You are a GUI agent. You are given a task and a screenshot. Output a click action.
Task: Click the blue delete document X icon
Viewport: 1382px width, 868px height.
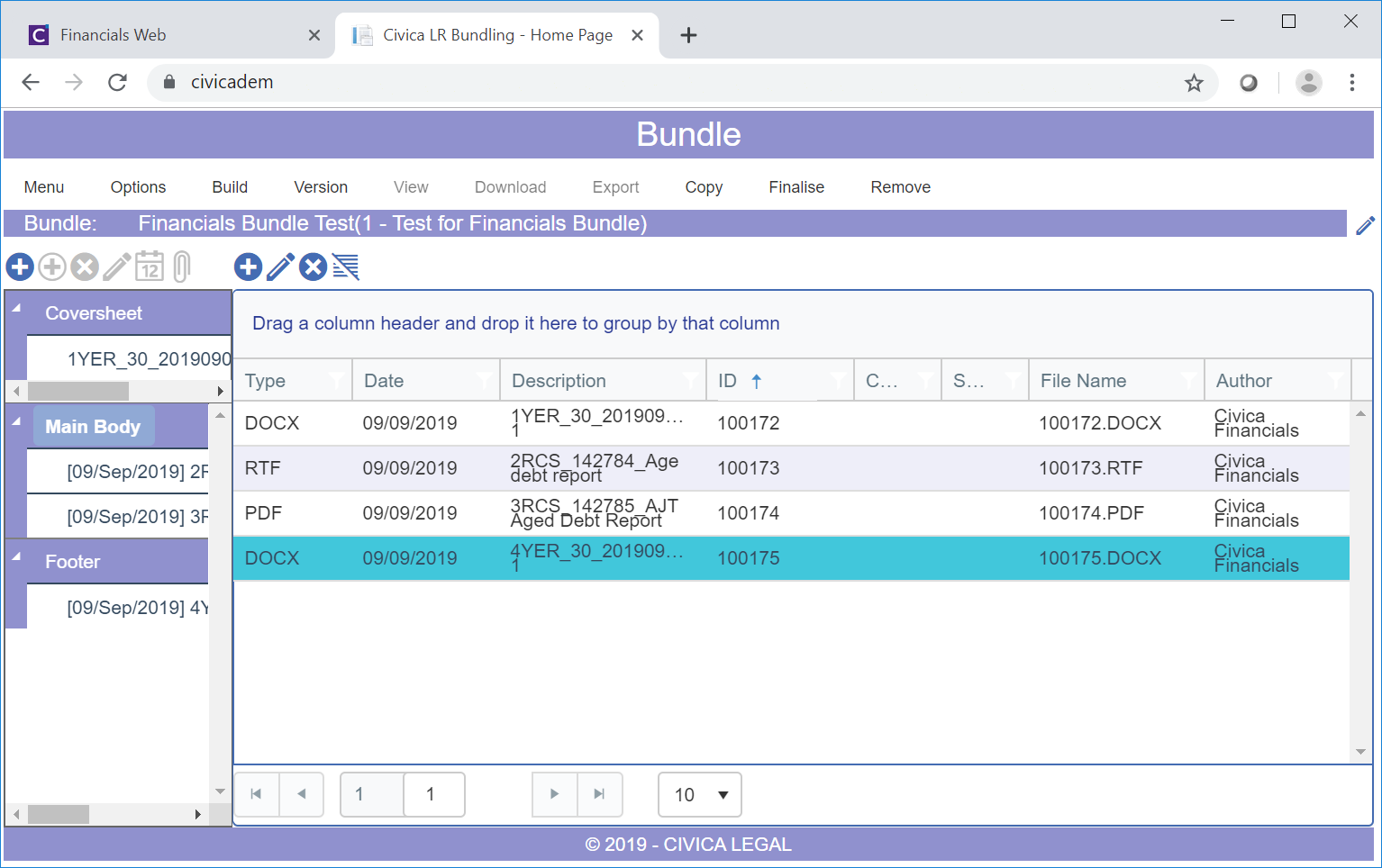[x=313, y=267]
